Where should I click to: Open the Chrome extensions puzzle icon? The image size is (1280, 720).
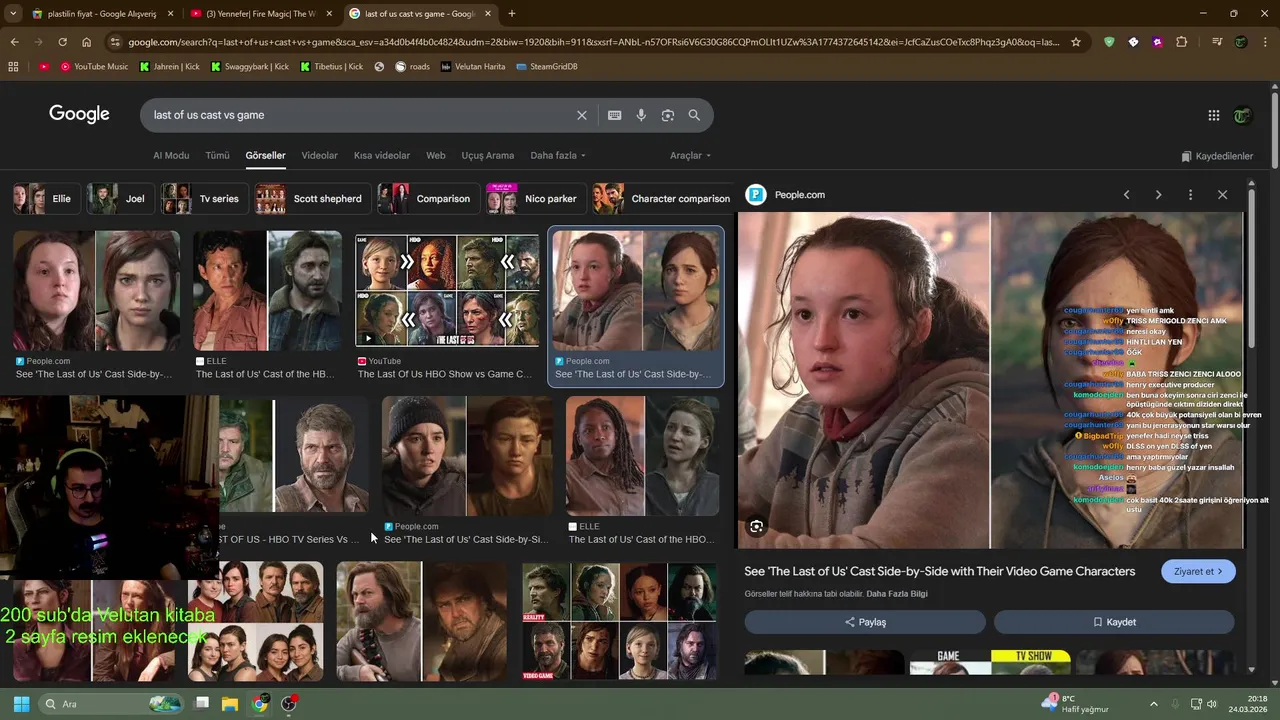pyautogui.click(x=1182, y=42)
